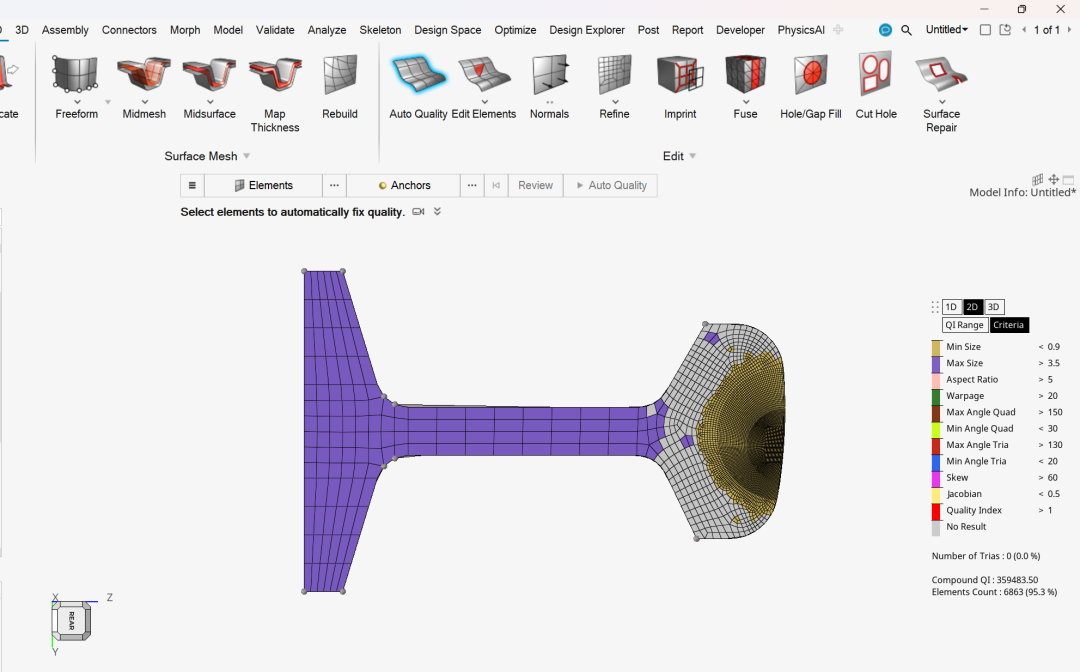Screen dimensions: 1080x672
Task: Select the Cut Hole tool
Action: (876, 73)
